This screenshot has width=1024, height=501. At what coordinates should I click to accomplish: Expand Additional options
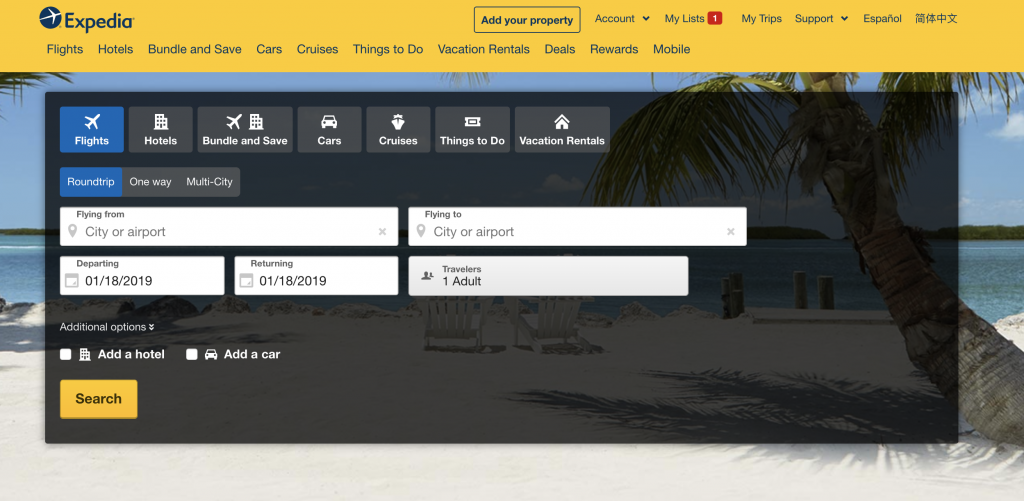(107, 327)
